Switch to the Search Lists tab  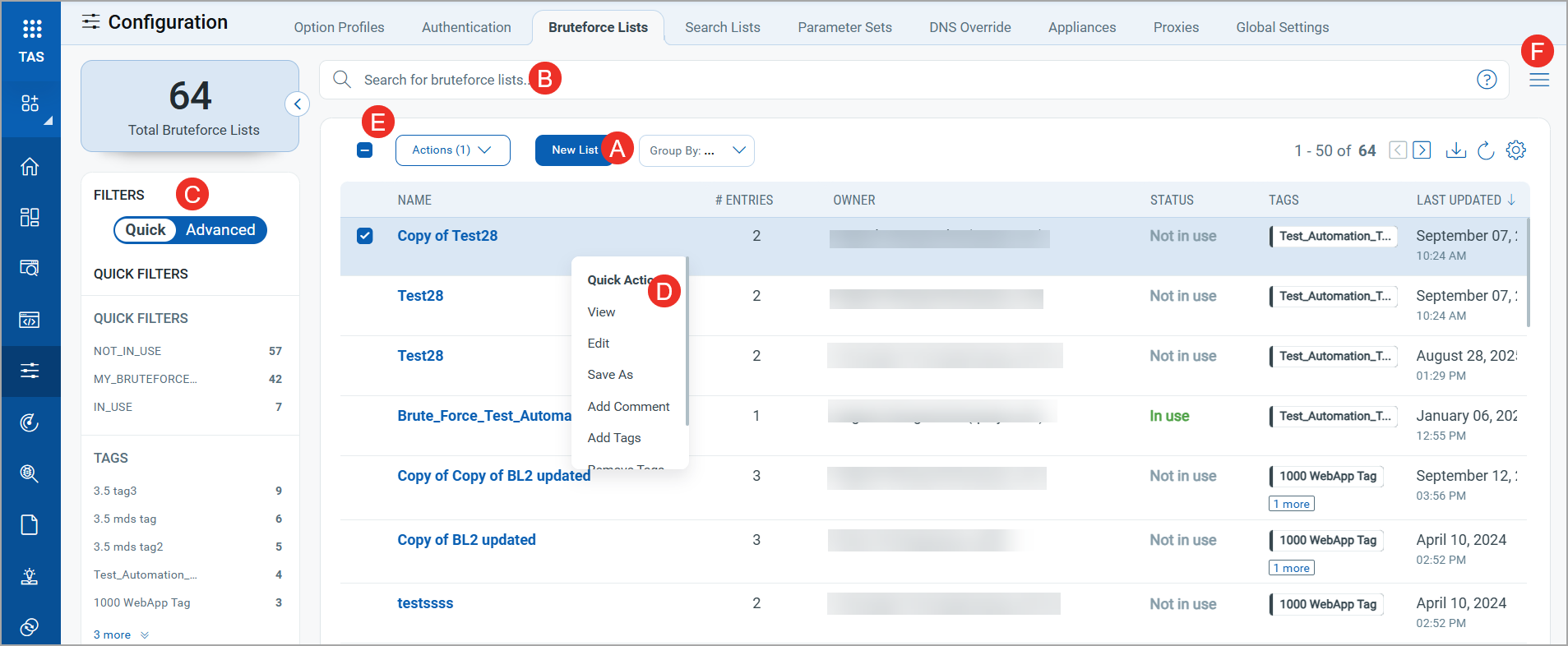point(722,27)
